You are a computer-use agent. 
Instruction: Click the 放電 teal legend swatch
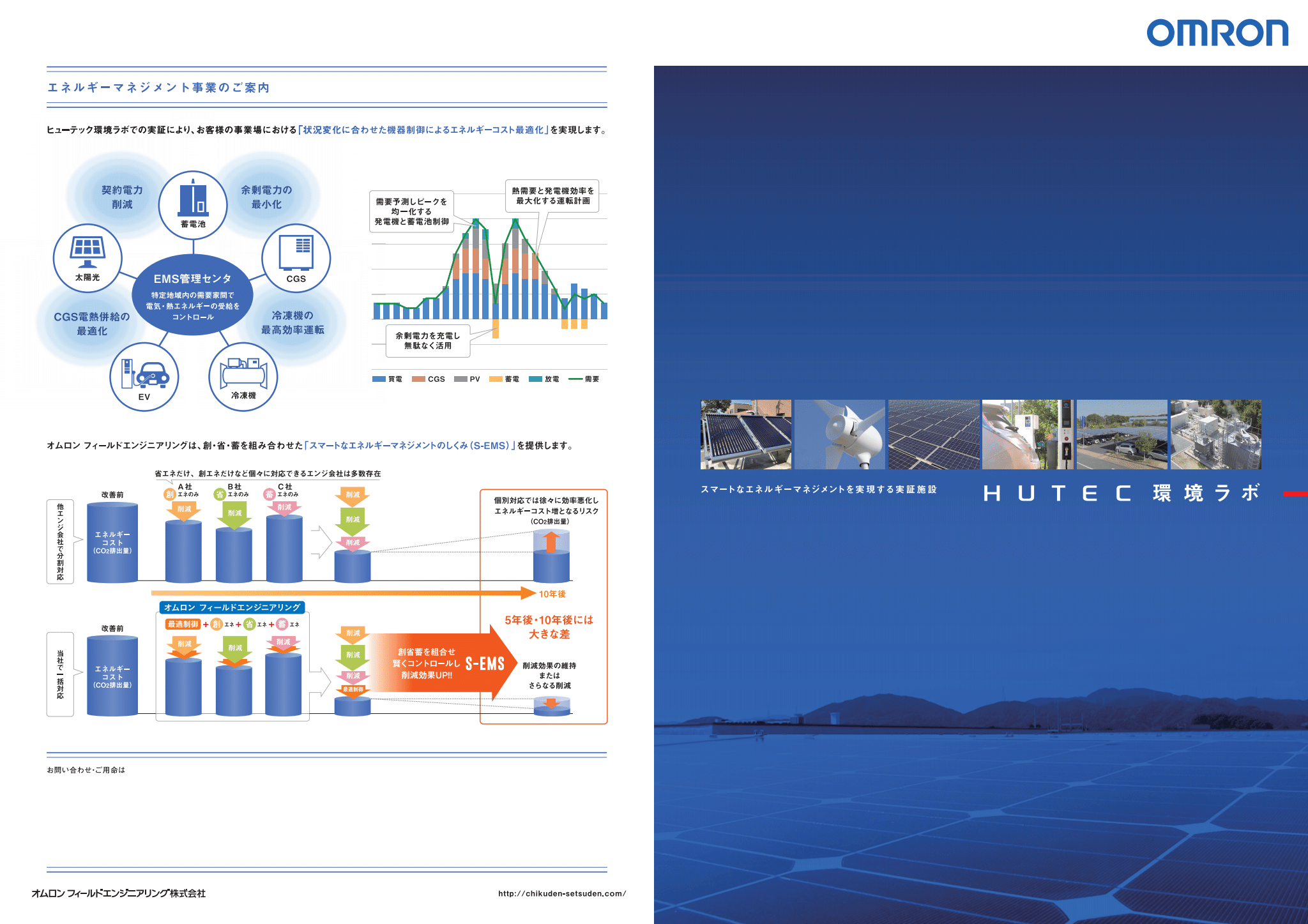[535, 379]
